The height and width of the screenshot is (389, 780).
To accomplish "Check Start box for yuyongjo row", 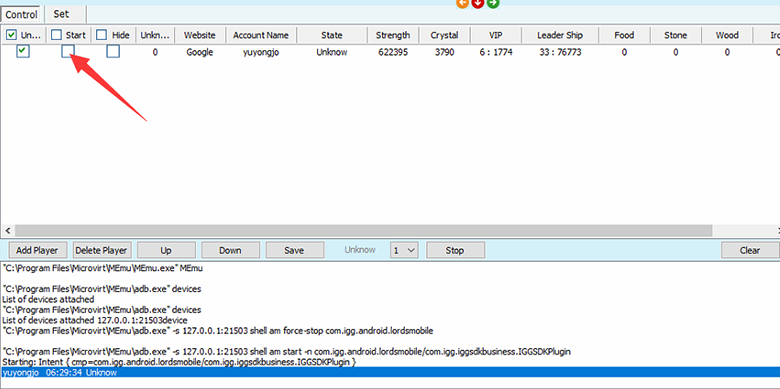I will [x=68, y=51].
